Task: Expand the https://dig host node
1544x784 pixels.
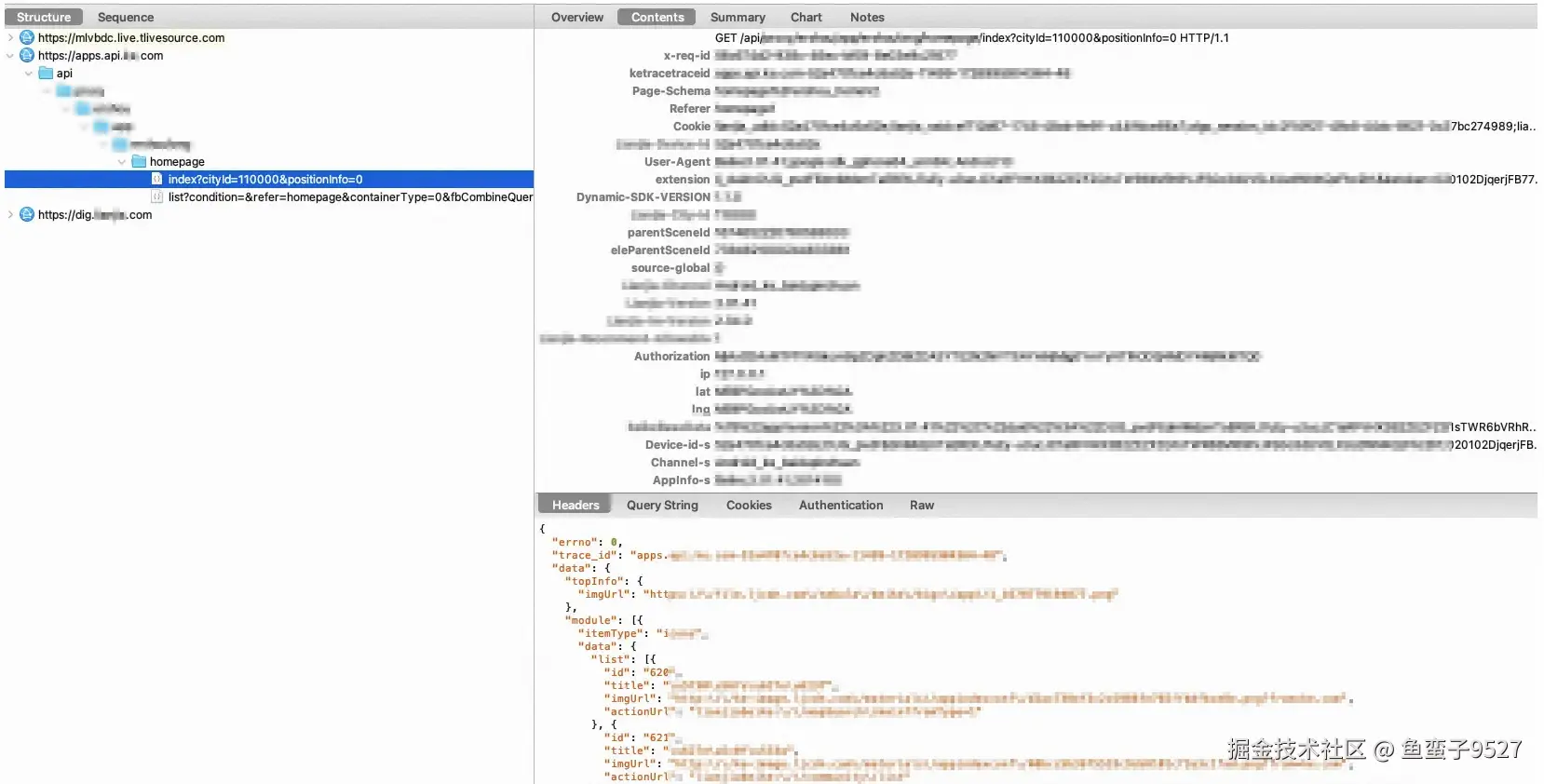Action: click(x=10, y=215)
